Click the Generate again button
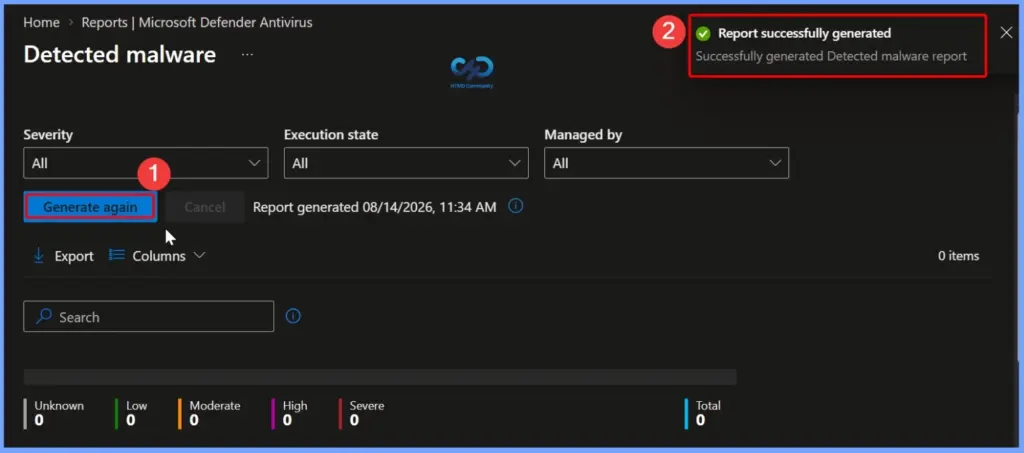This screenshot has height=453, width=1024. (90, 207)
